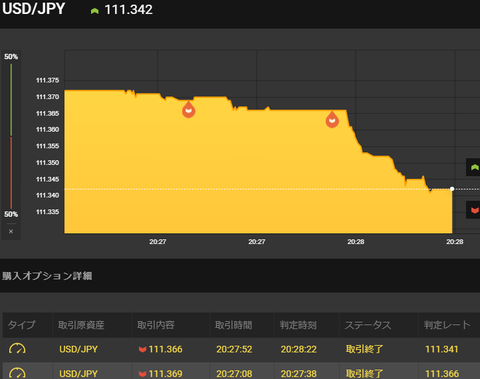The height and width of the screenshot is (379, 480).
Task: Click the gauge icon in the 111.369 row
Action: (17, 373)
